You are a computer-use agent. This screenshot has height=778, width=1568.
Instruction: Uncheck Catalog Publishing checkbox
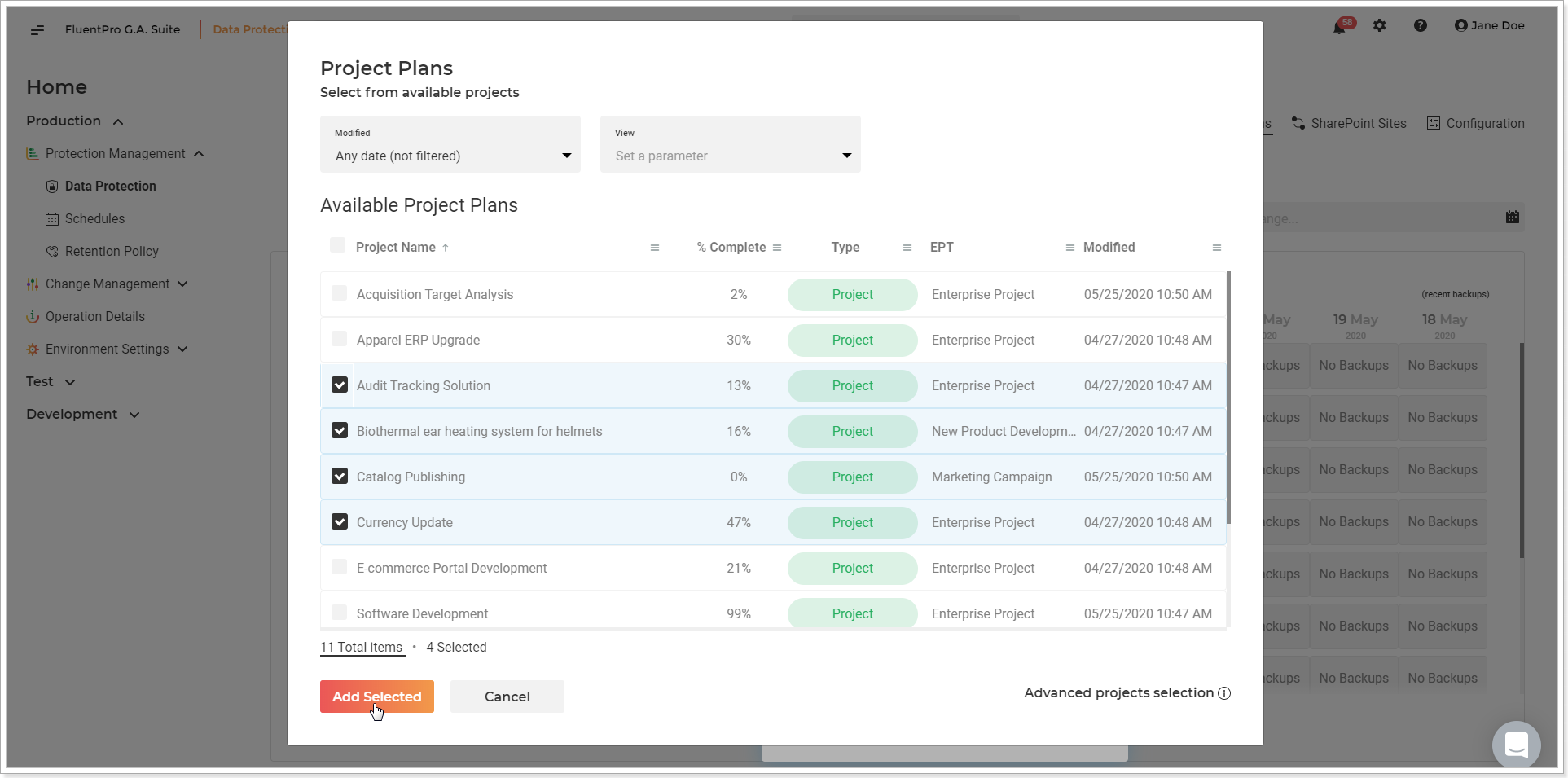340,476
